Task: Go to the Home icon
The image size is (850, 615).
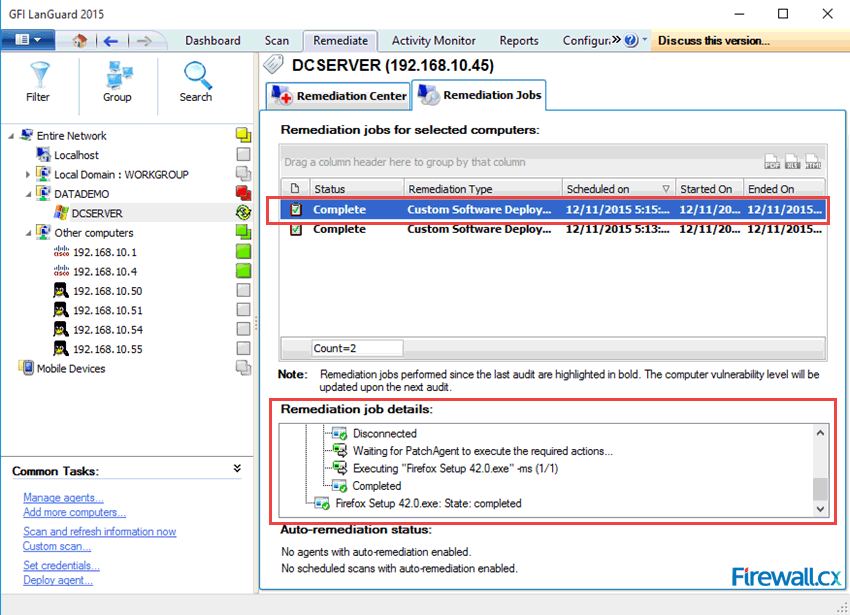Action: coord(79,41)
